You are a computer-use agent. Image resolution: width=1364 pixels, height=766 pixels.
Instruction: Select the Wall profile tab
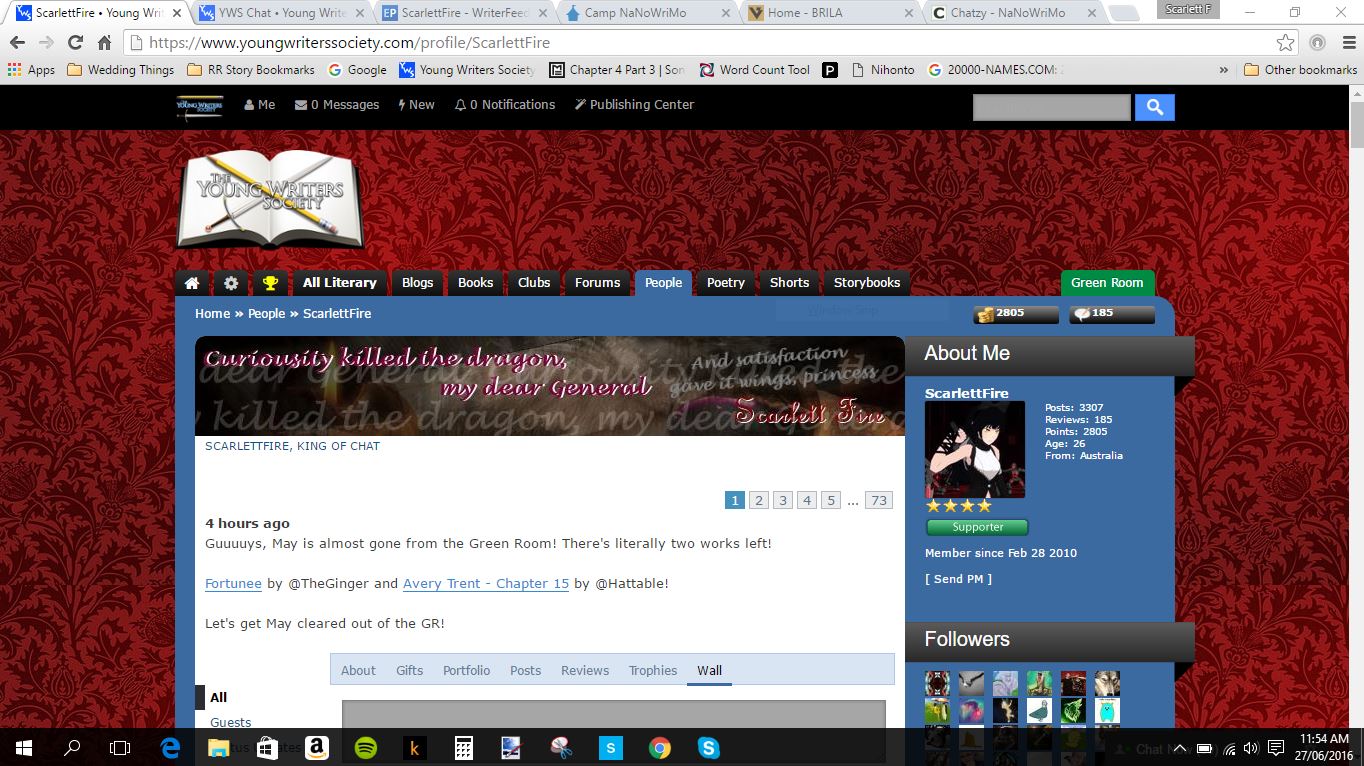pos(709,671)
